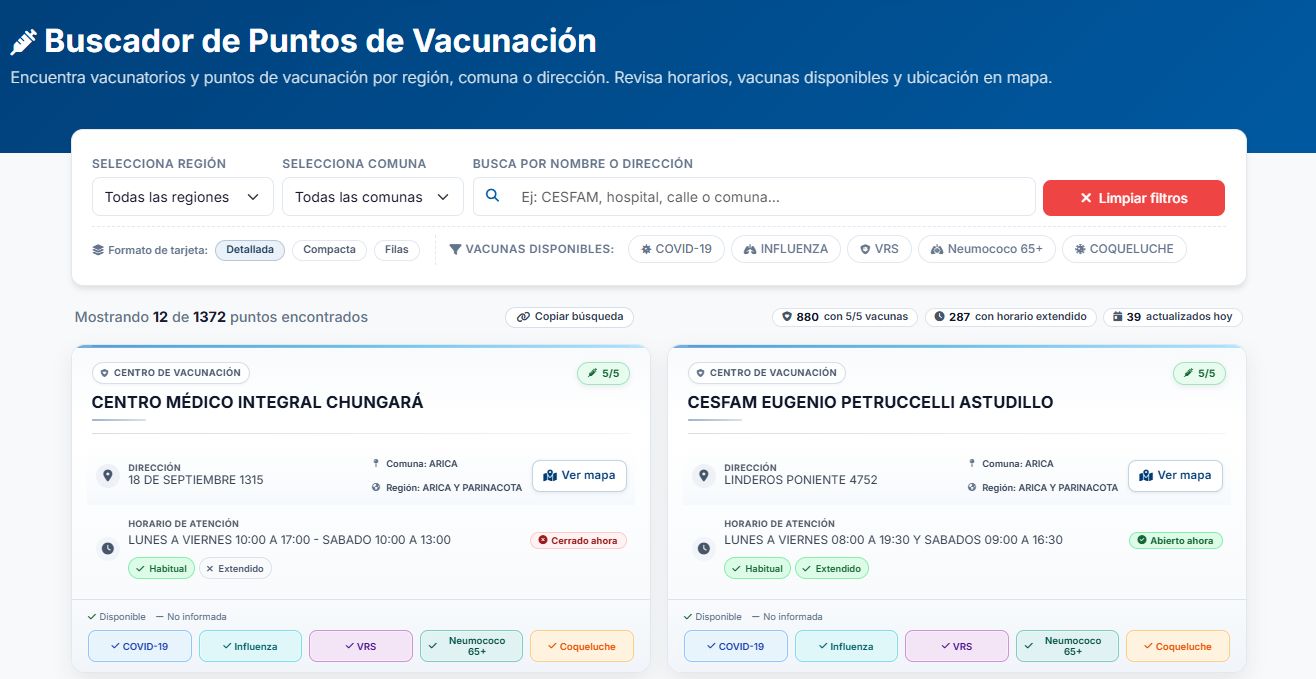Click the magnifier icon in the search bar

click(x=492, y=196)
